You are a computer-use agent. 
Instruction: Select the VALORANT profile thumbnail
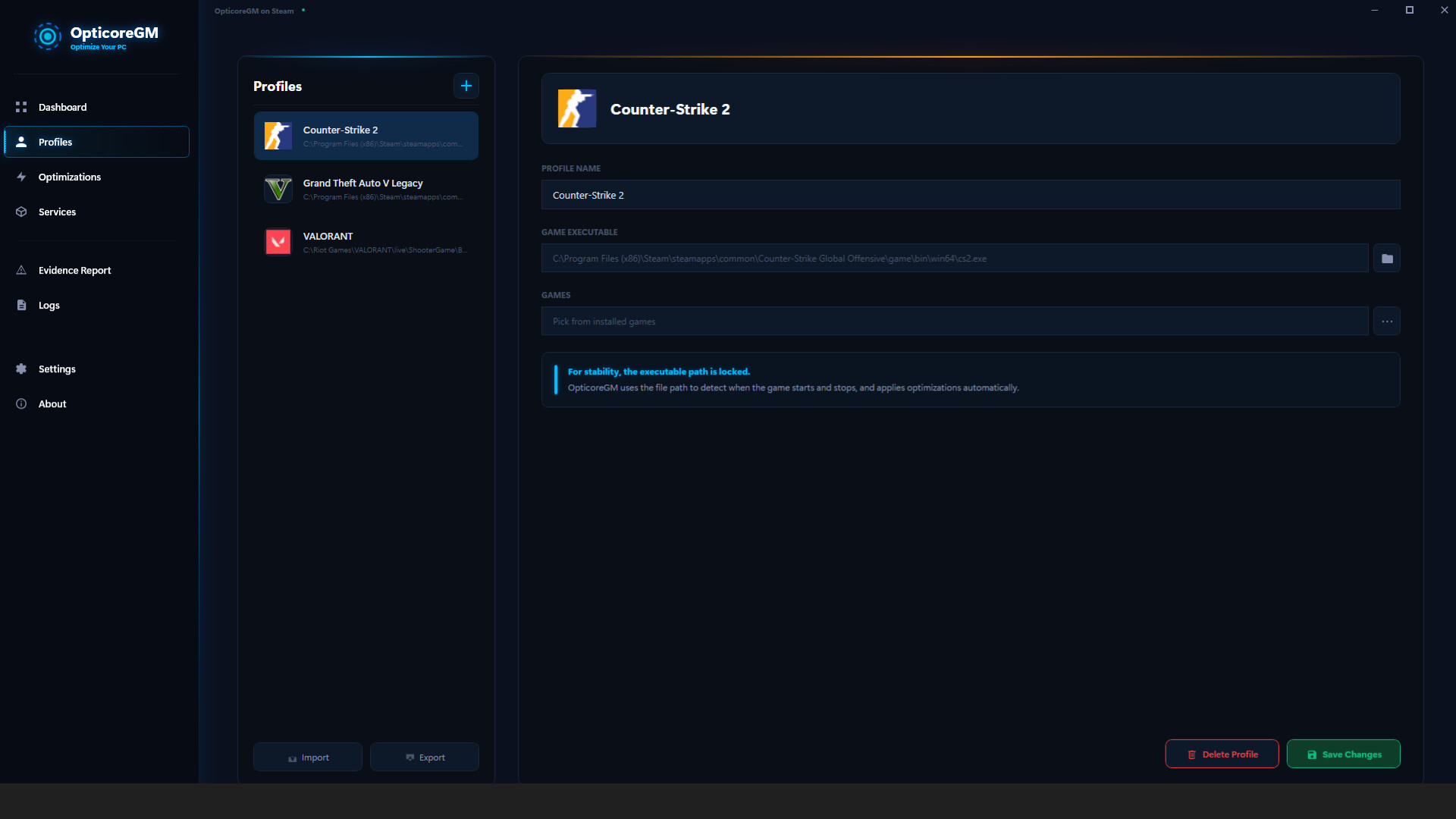(x=278, y=242)
